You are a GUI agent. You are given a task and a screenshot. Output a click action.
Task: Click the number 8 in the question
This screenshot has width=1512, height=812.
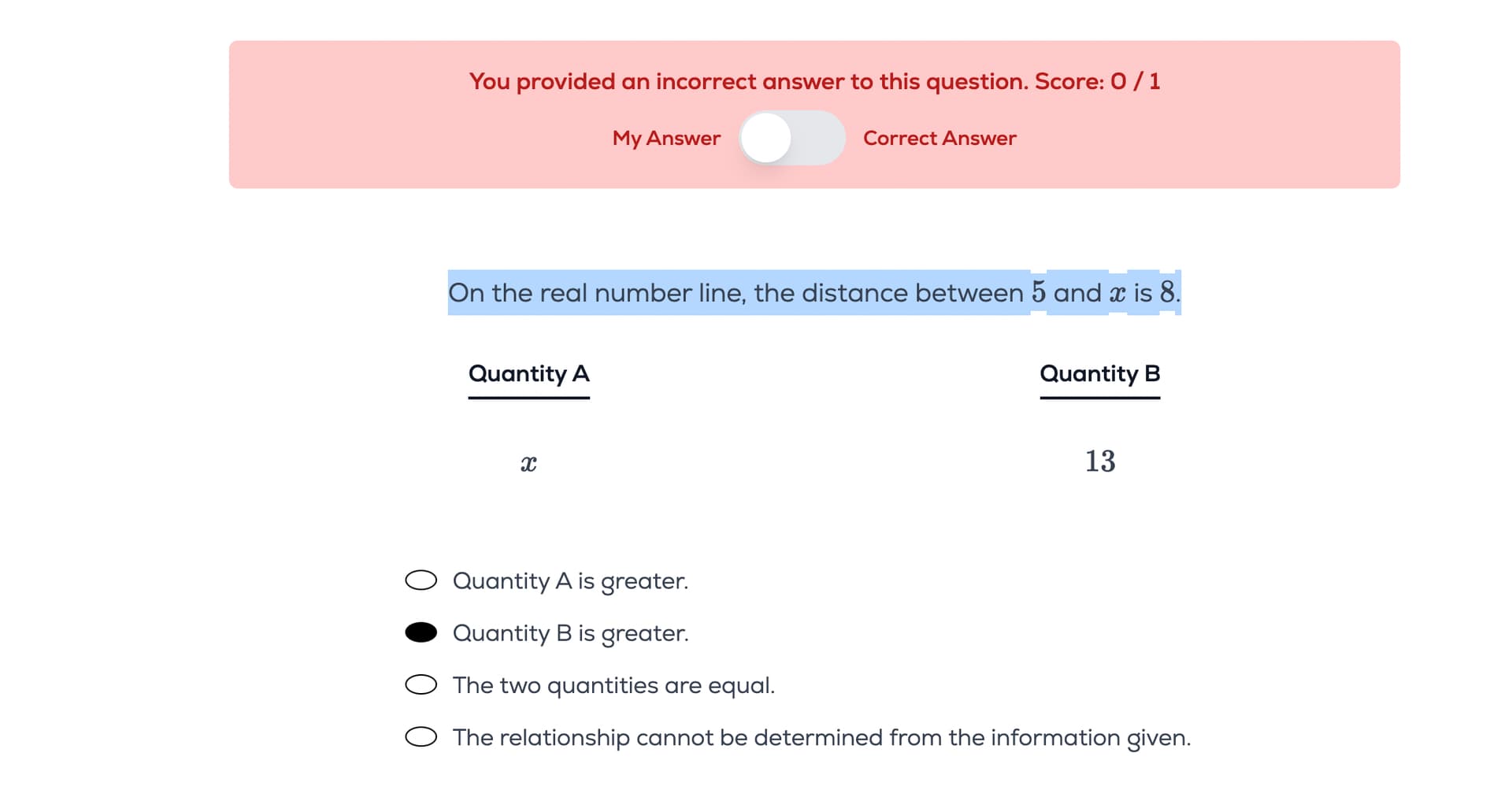coord(1167,292)
